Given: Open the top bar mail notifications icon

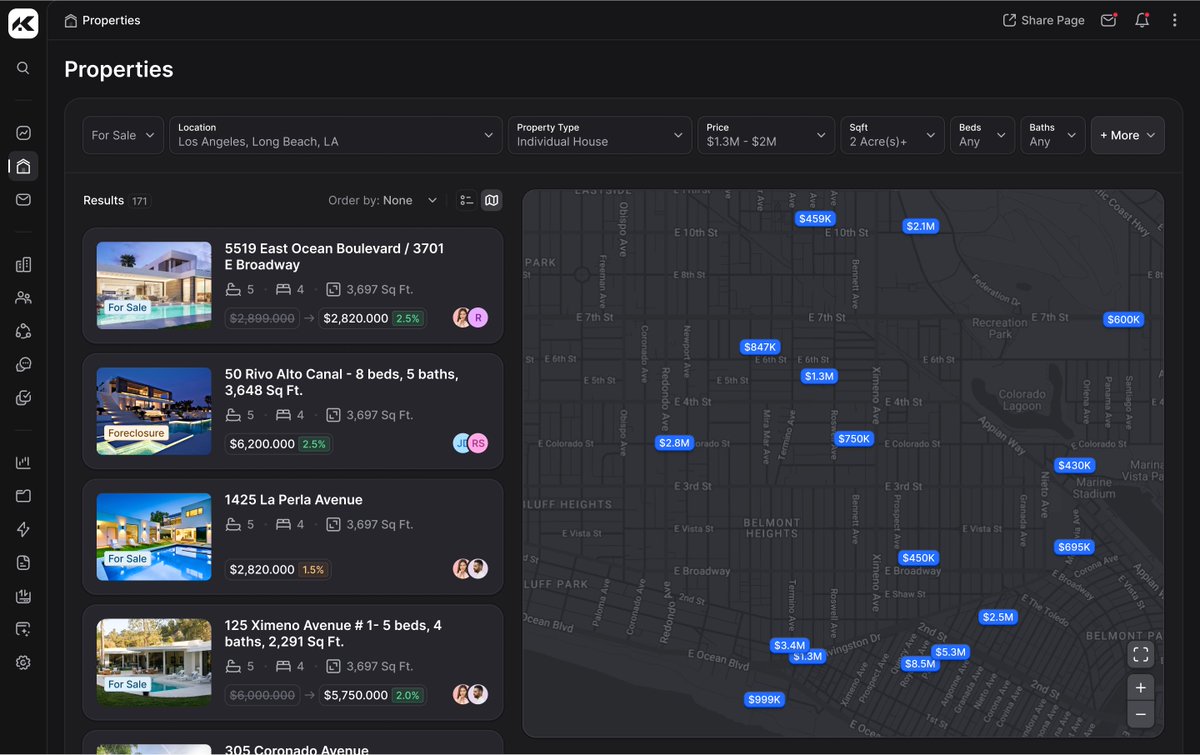Looking at the screenshot, I should (1108, 20).
